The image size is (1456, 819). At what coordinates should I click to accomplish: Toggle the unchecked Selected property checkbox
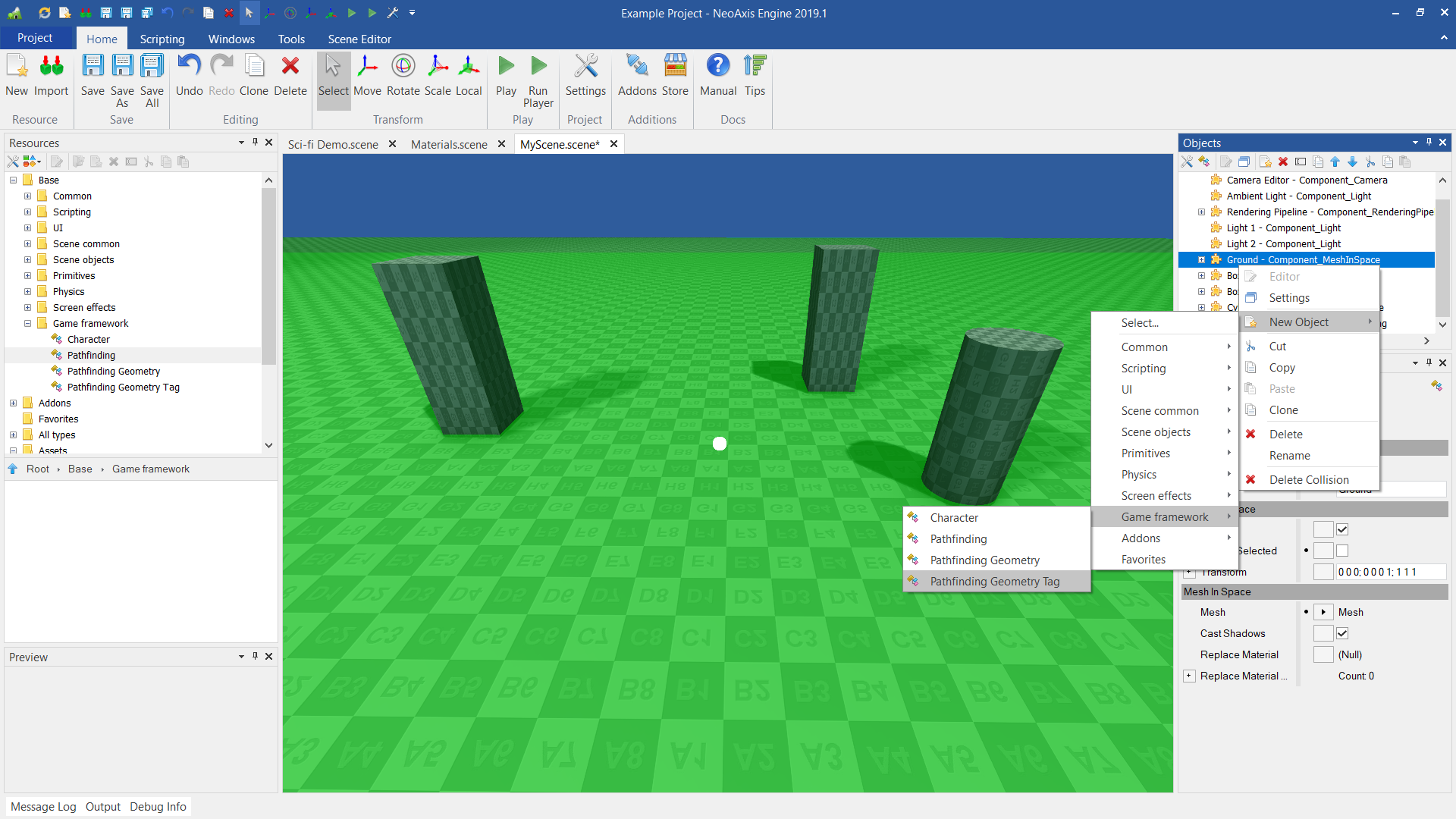(1342, 551)
